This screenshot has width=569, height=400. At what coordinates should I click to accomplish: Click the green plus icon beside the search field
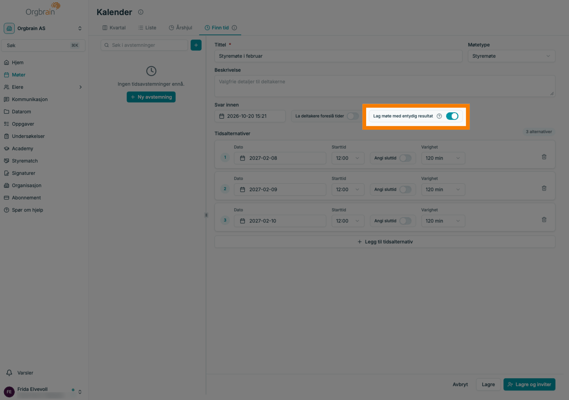[196, 45]
